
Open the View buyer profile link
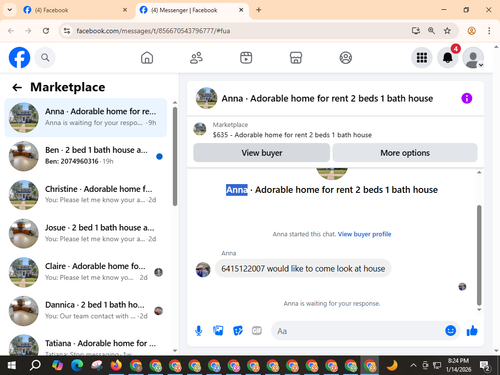tap(364, 234)
